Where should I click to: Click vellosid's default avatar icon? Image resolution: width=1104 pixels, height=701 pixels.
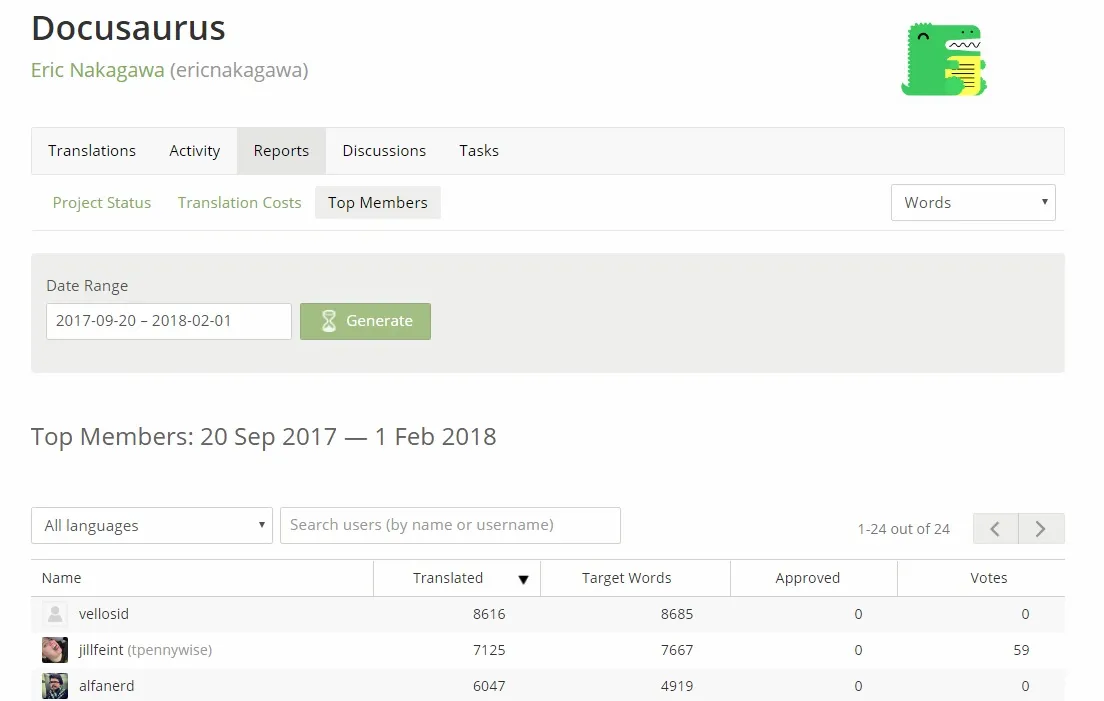pos(55,614)
